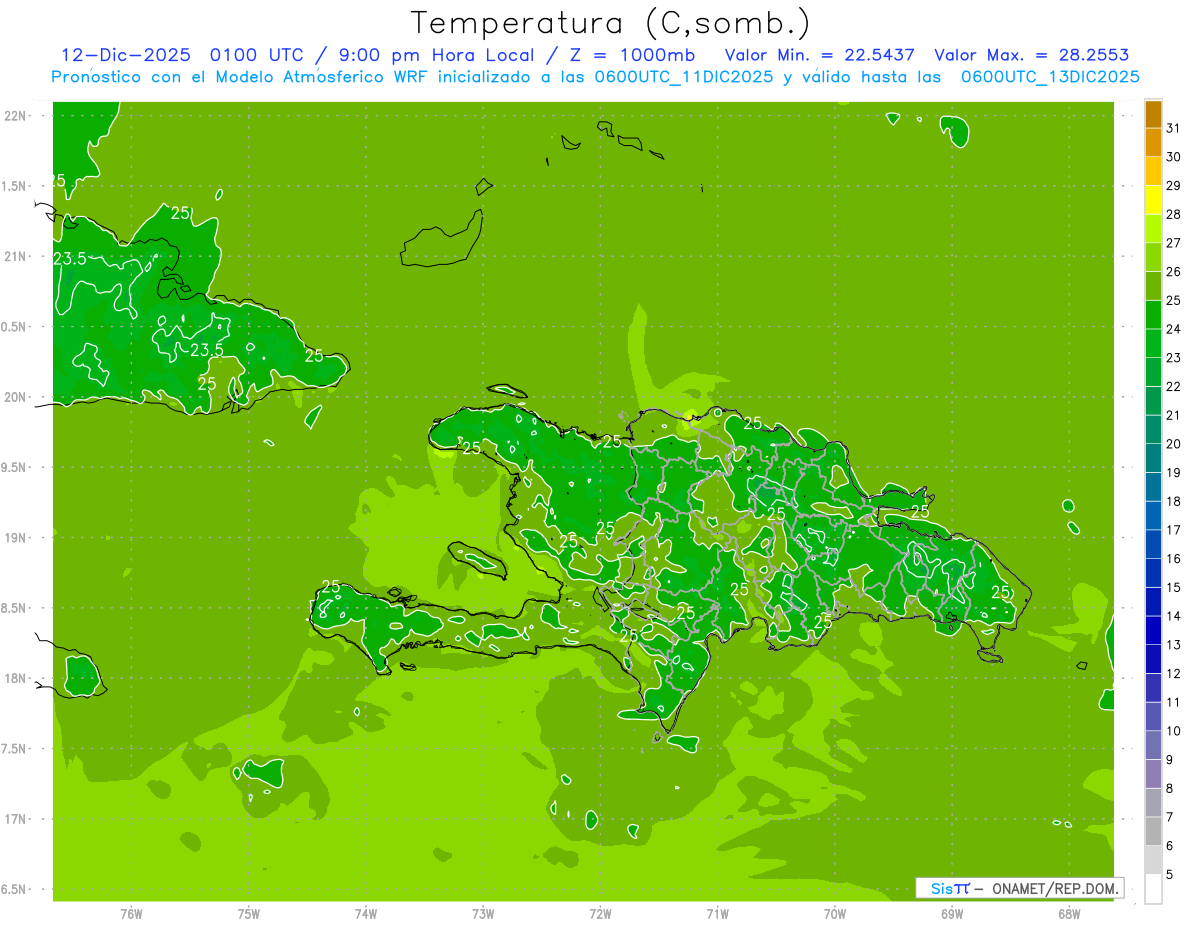Click the '29' colorbar label
Screen dimensions: 1200x927
coord(1173,186)
